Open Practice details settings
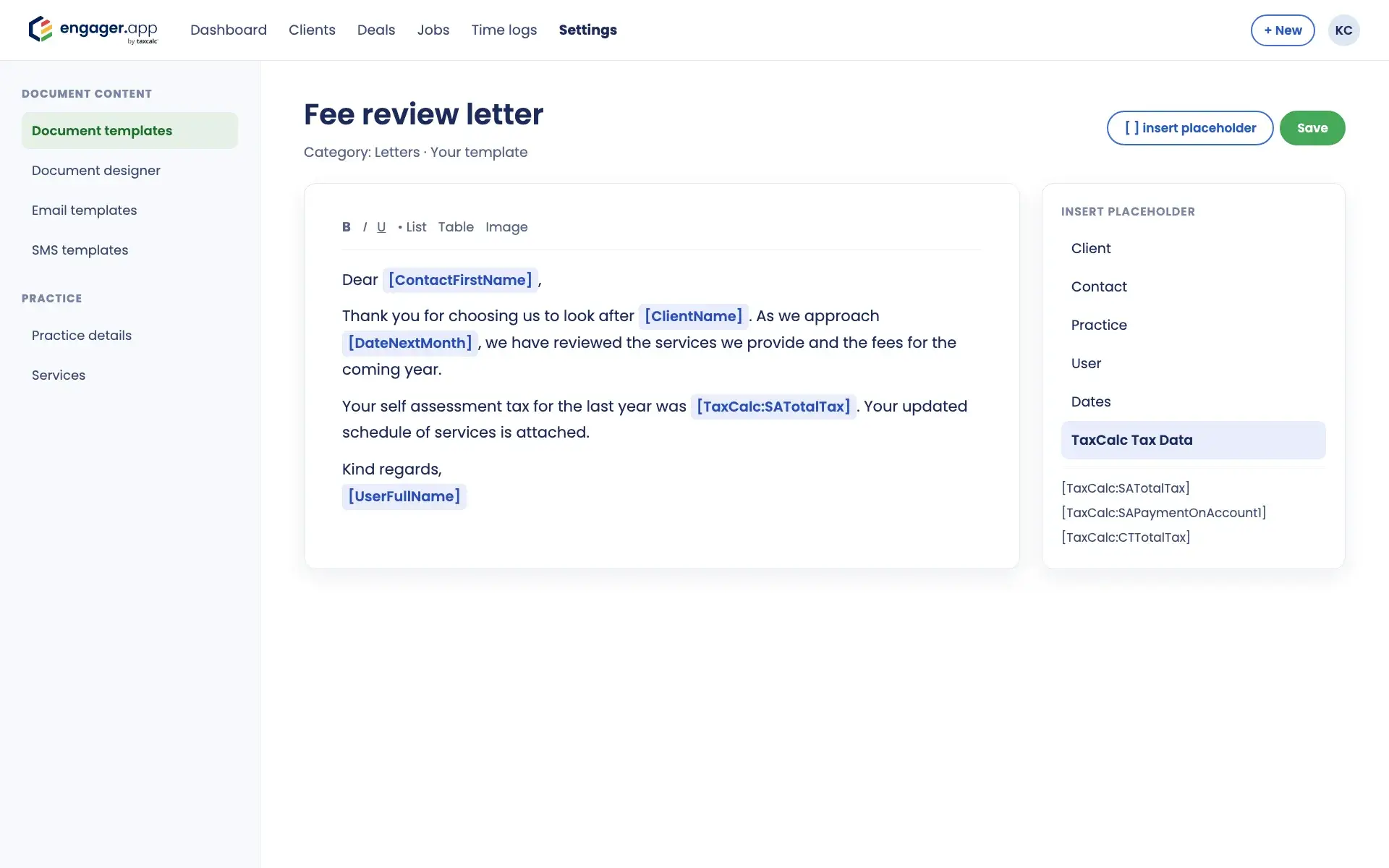This screenshot has width=1389, height=868. (x=129, y=336)
